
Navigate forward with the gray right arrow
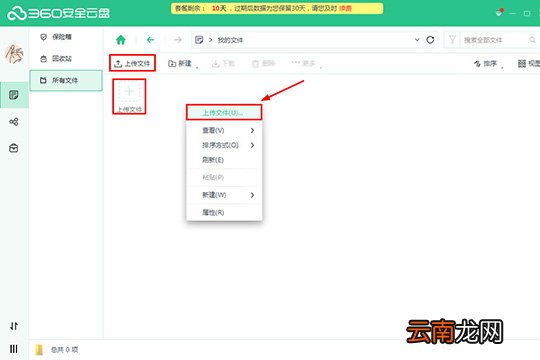tap(178, 40)
